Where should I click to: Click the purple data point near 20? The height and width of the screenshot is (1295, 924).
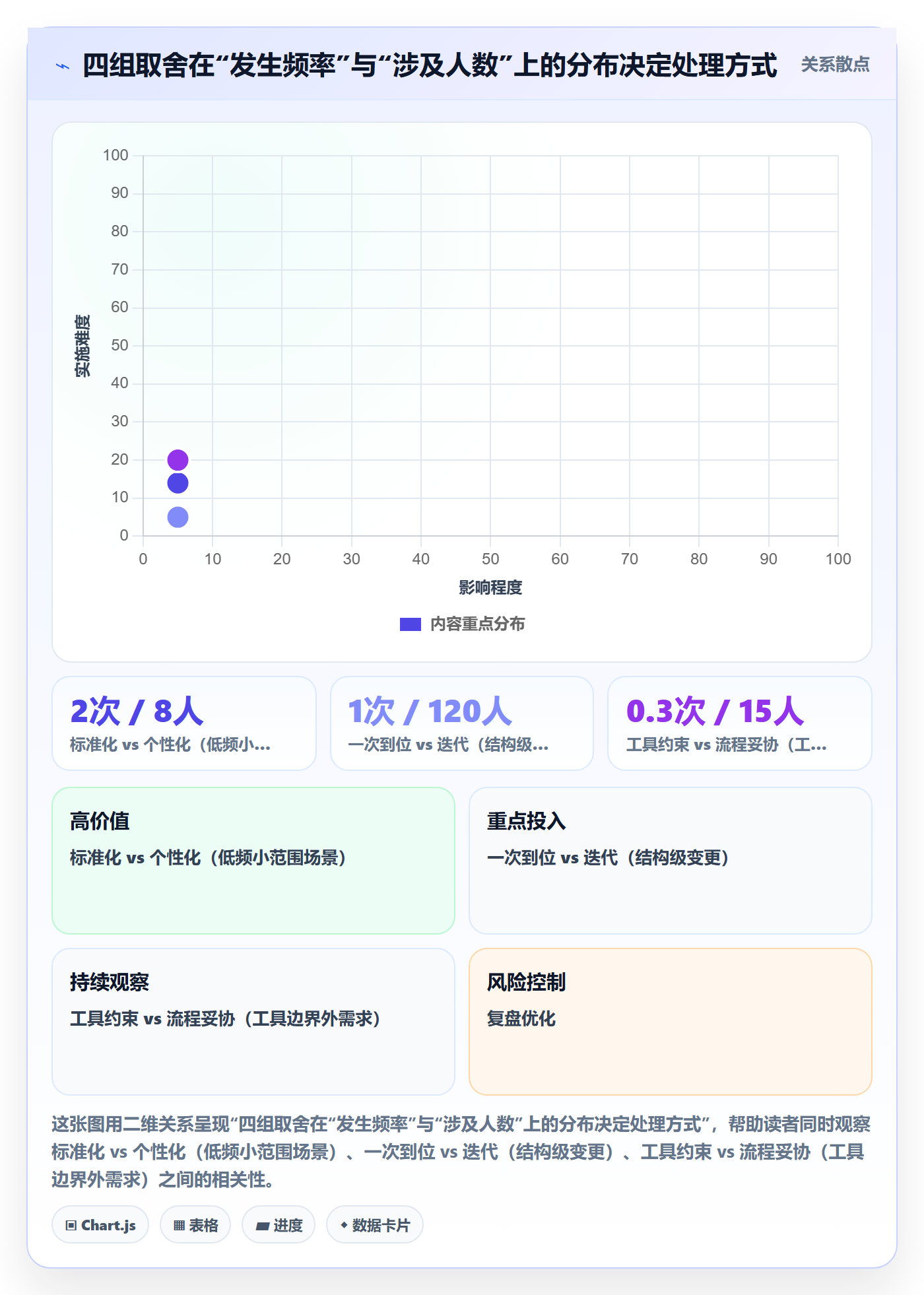(178, 459)
